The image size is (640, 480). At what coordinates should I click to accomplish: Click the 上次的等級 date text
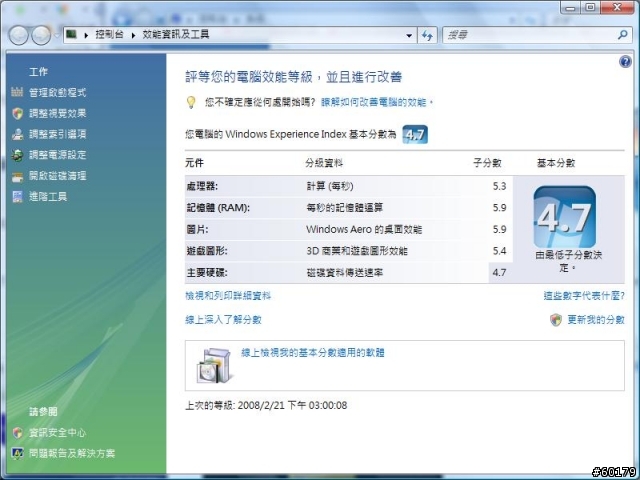pos(266,405)
